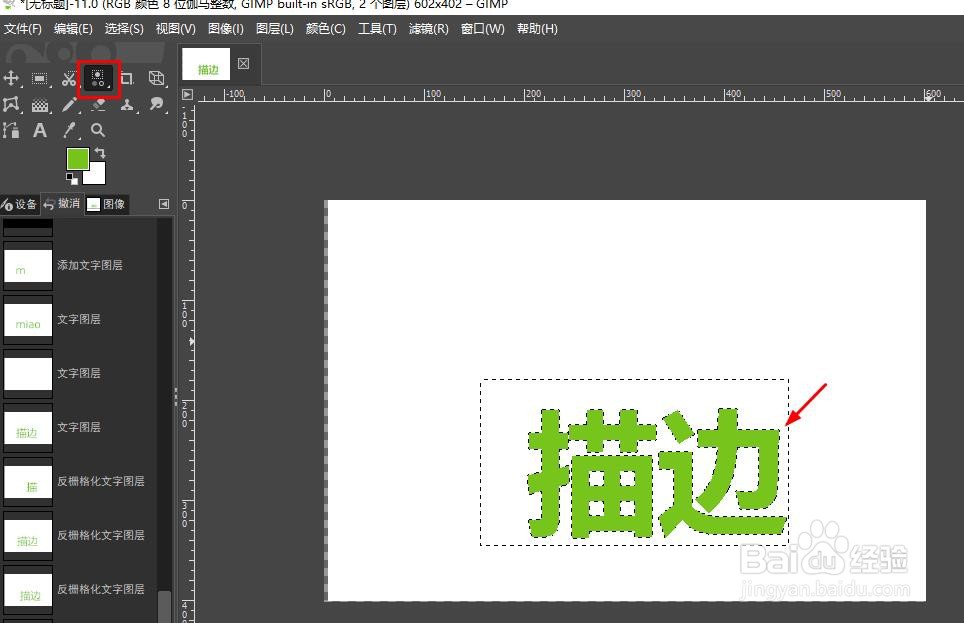The width and height of the screenshot is (964, 623).
Task: Switch to the 撤消 history tab
Action: click(x=63, y=204)
